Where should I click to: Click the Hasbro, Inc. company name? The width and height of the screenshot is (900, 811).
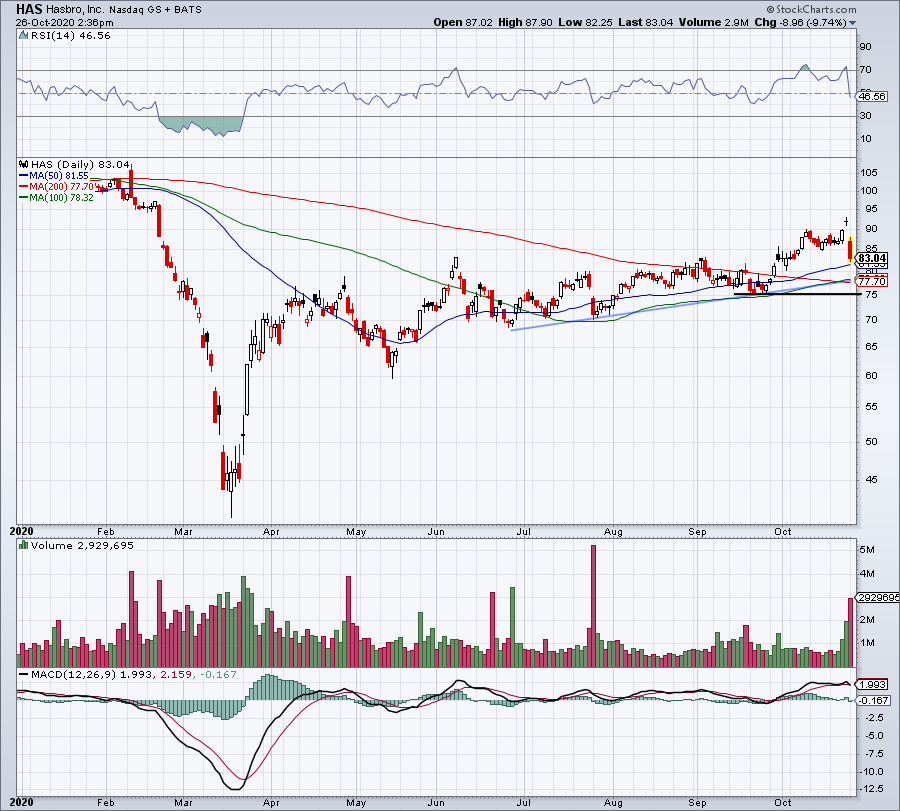pos(75,9)
